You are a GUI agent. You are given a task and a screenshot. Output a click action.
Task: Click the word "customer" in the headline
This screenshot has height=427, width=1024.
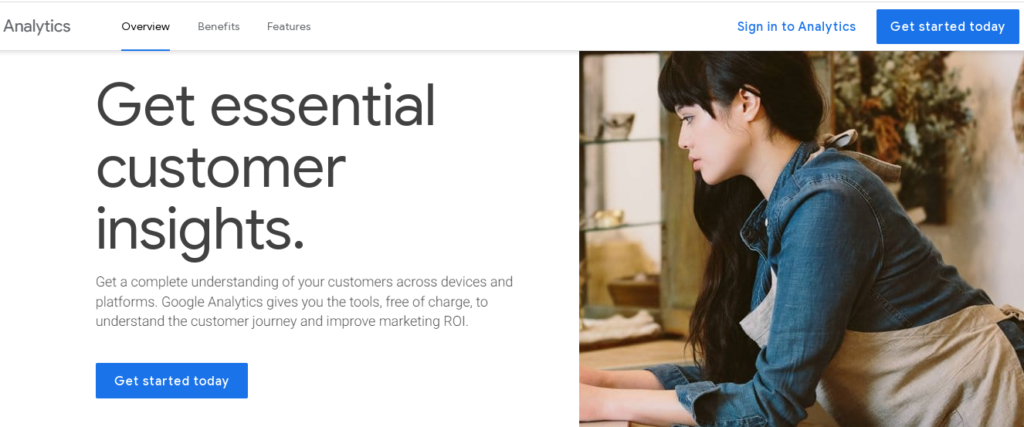(x=221, y=168)
